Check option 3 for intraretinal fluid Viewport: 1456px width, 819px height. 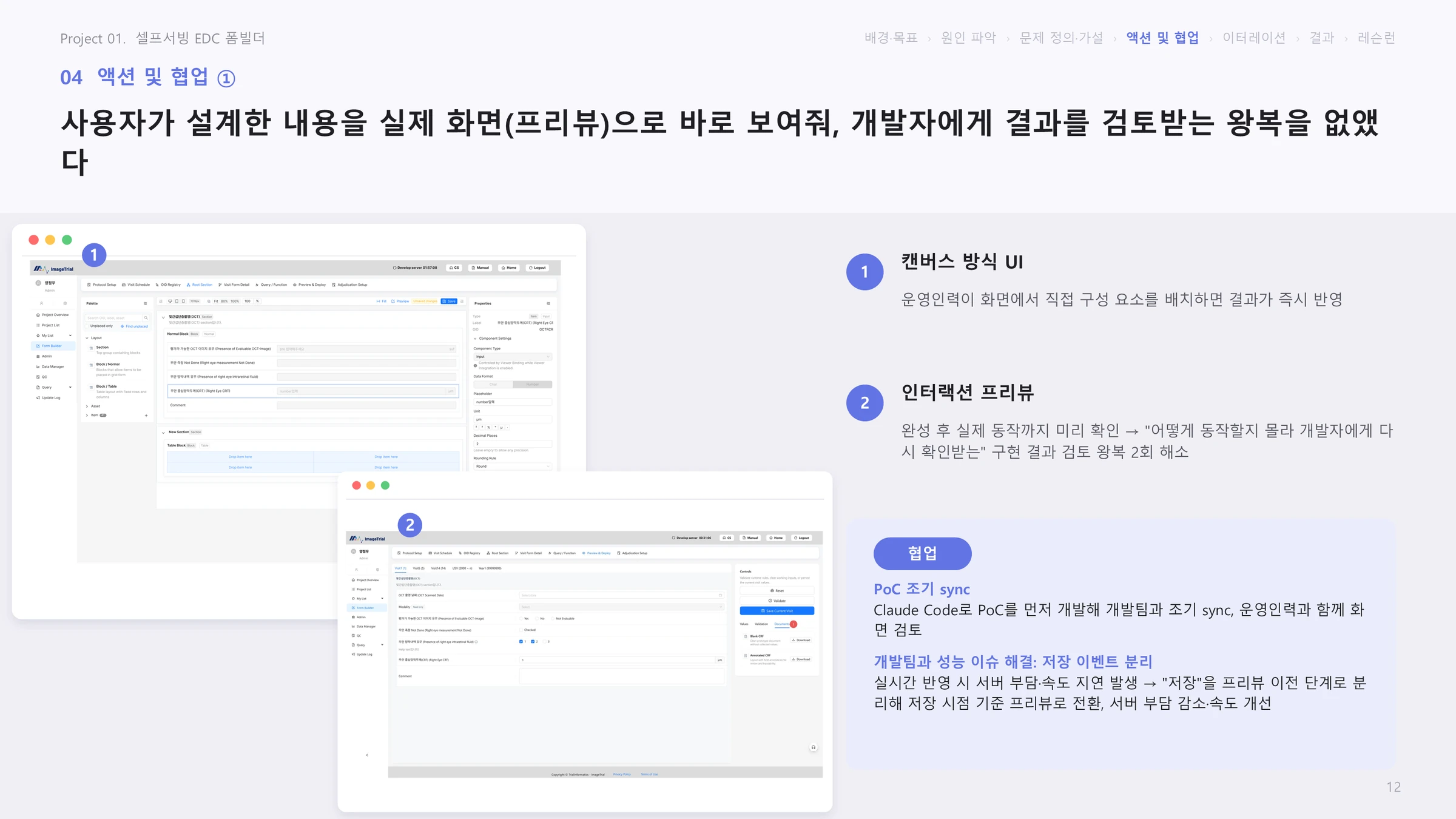[x=545, y=642]
